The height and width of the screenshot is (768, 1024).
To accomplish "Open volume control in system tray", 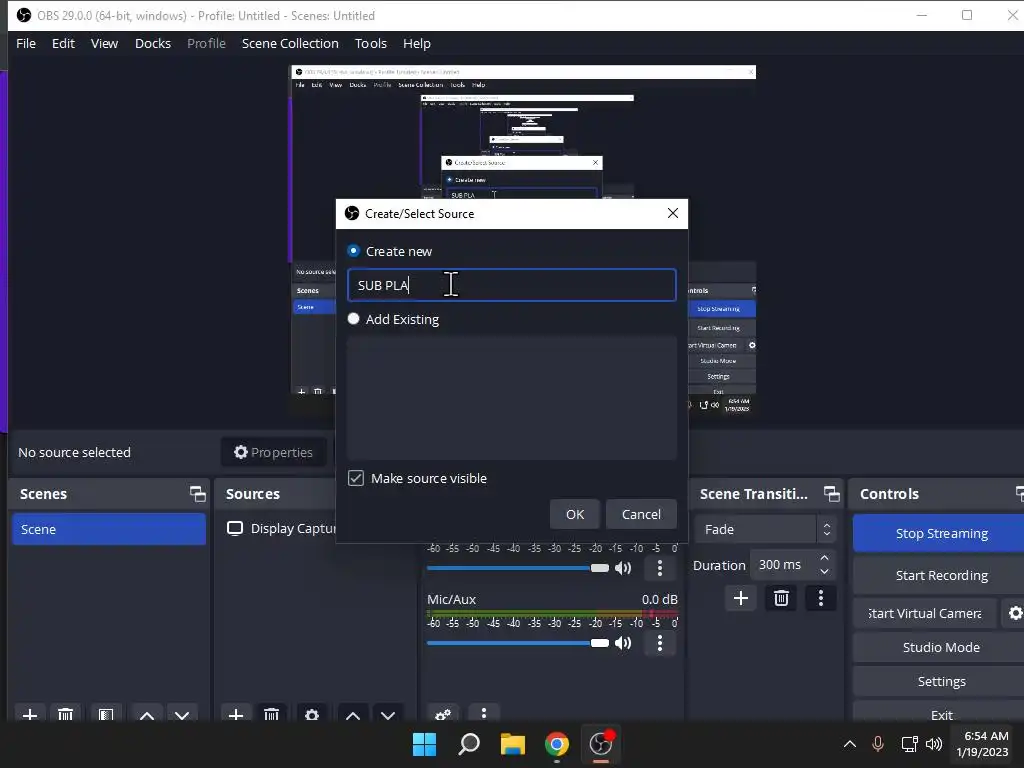I will point(934,744).
